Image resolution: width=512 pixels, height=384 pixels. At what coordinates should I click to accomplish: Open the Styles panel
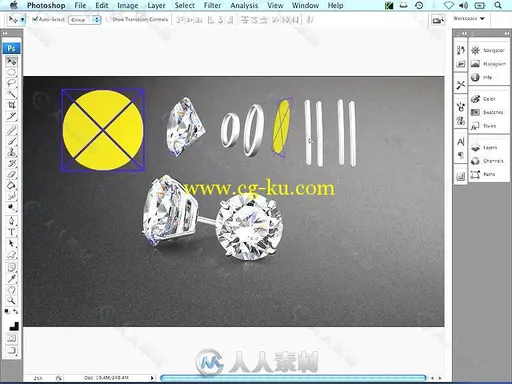[483, 126]
